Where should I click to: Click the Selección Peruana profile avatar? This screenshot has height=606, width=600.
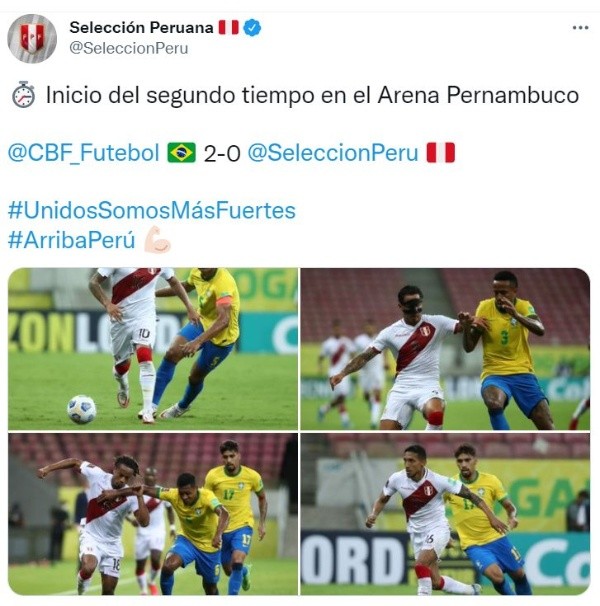click(x=32, y=38)
